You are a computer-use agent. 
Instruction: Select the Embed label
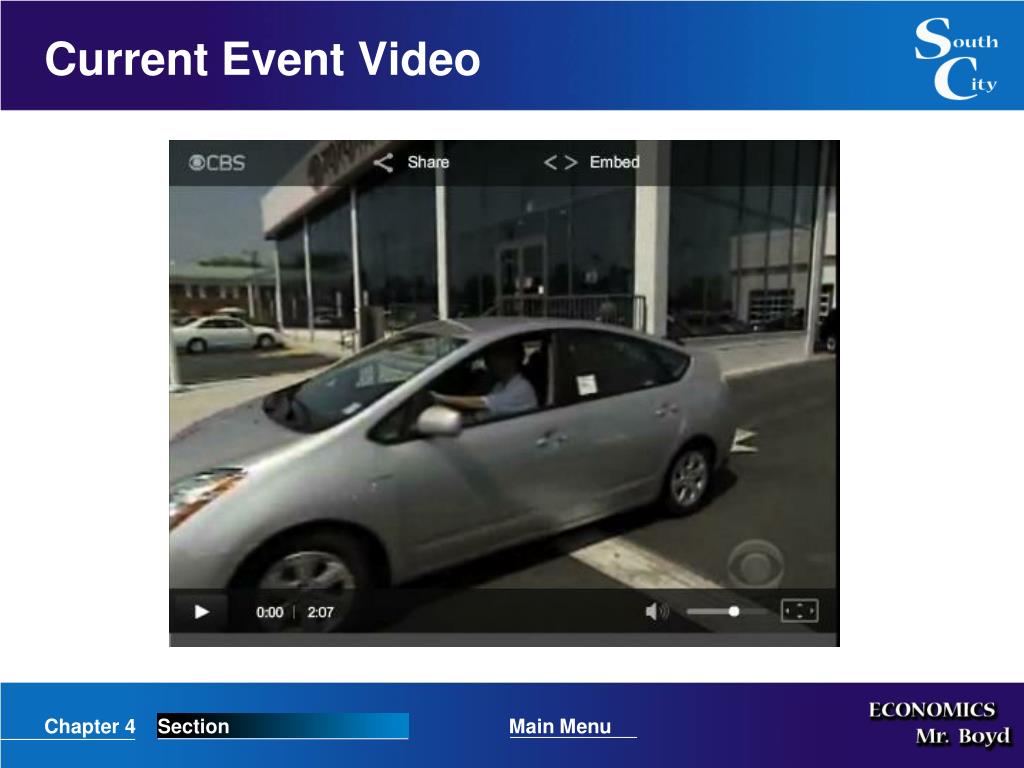click(615, 162)
